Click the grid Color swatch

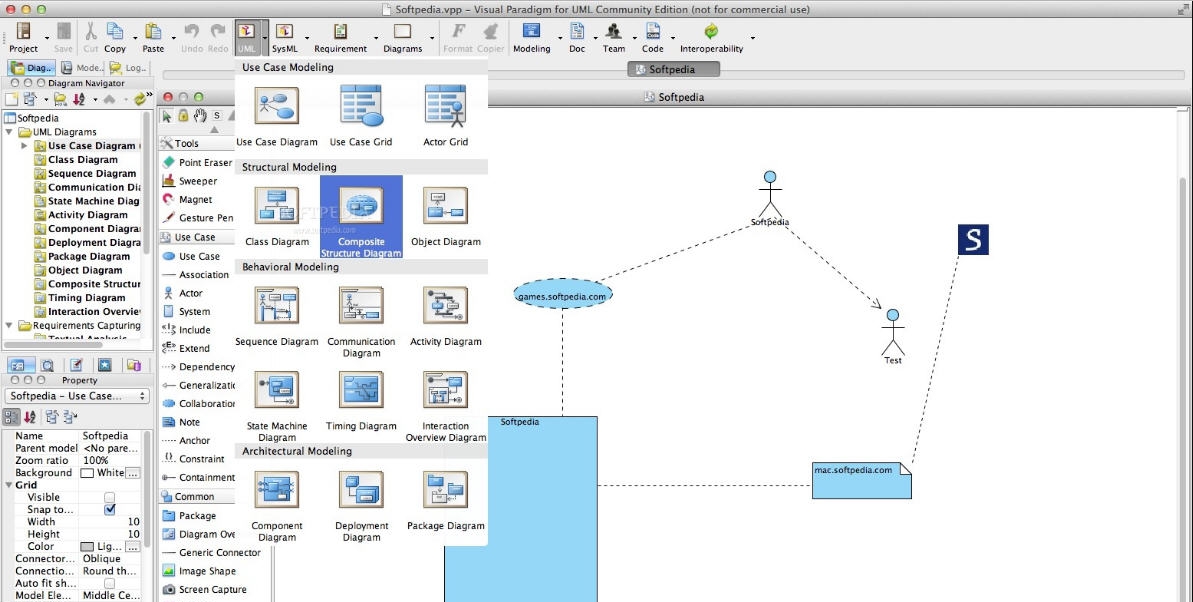click(90, 546)
